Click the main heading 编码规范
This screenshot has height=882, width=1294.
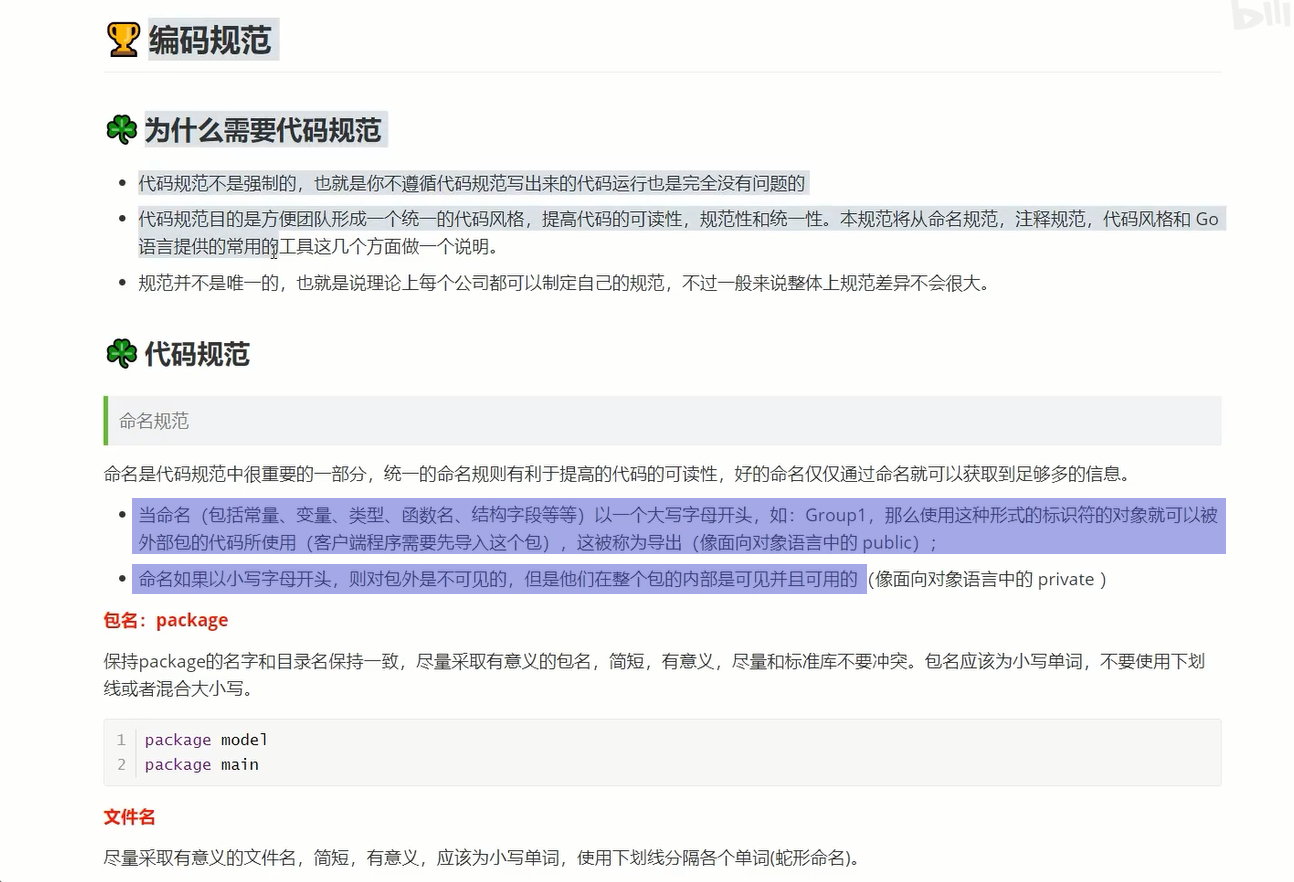(x=210, y=40)
